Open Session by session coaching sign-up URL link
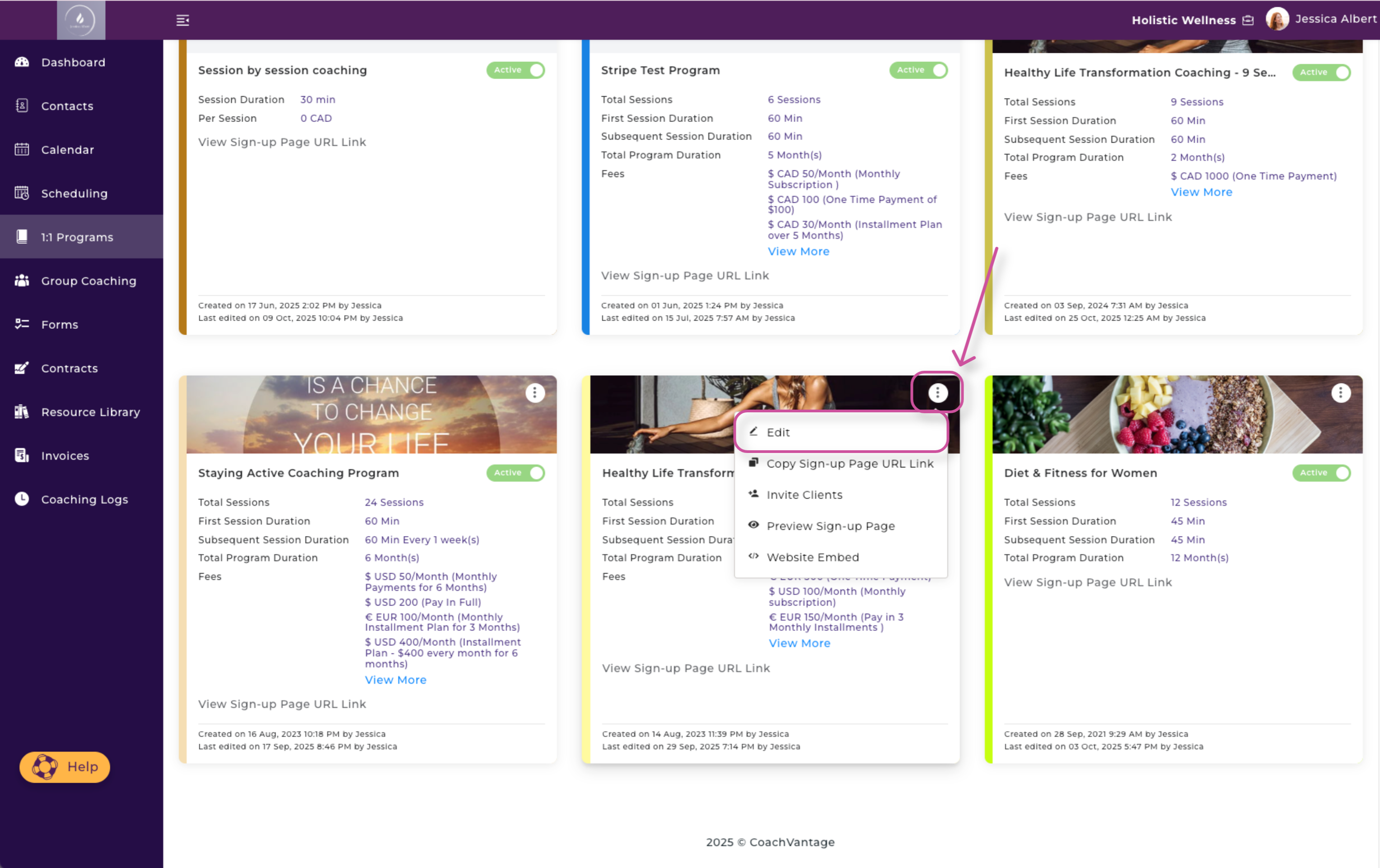Image resolution: width=1380 pixels, height=868 pixels. point(282,141)
